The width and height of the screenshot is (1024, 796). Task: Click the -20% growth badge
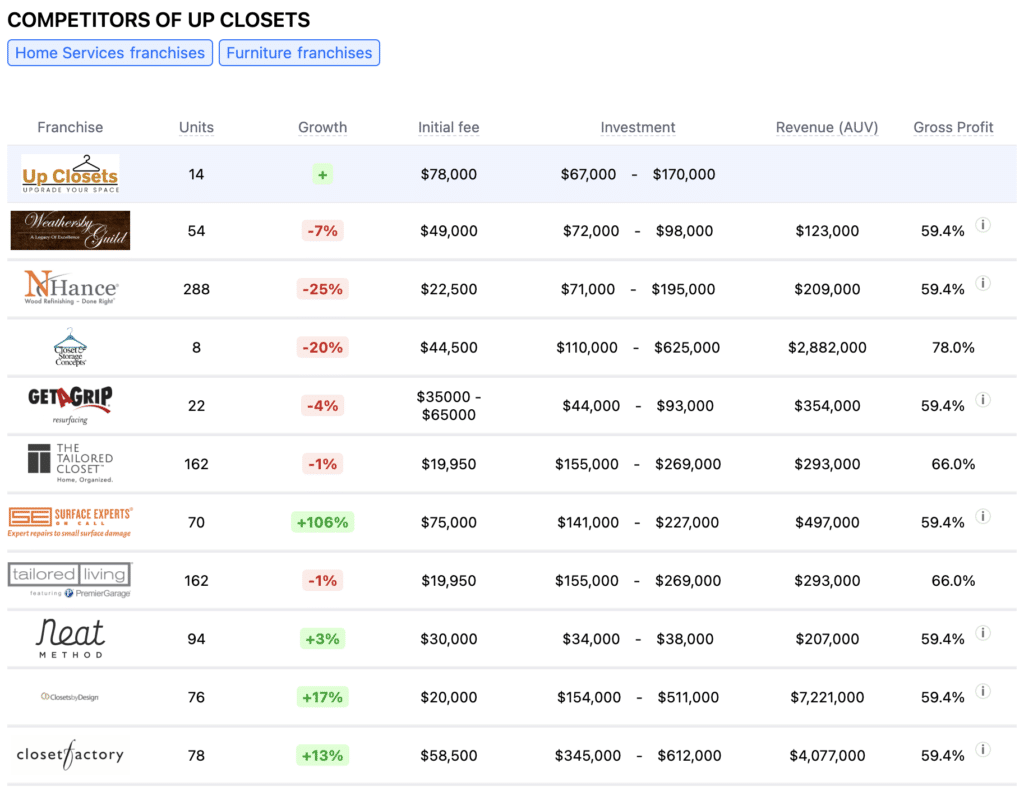tap(323, 347)
